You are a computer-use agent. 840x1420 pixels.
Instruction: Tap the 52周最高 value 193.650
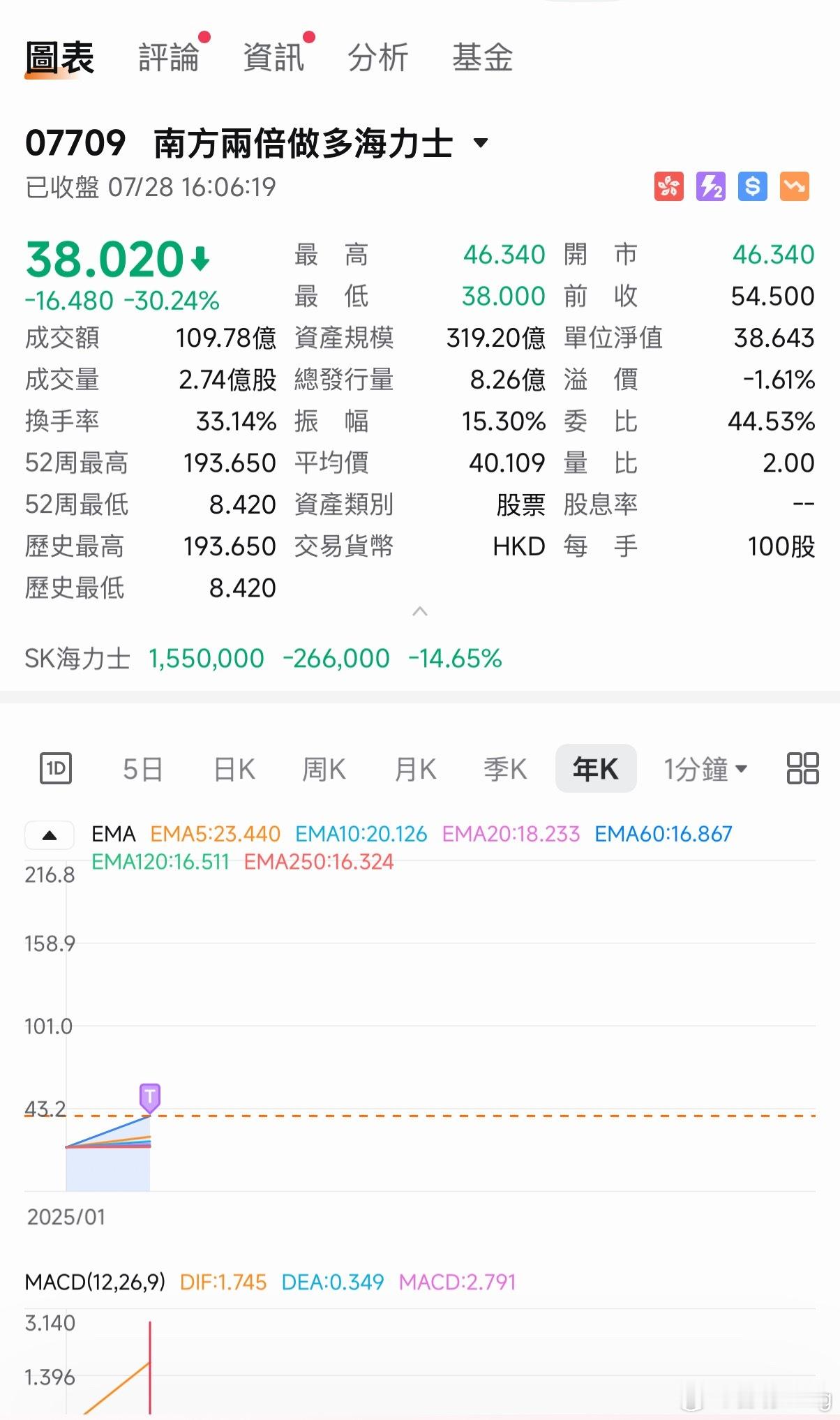tap(230, 463)
